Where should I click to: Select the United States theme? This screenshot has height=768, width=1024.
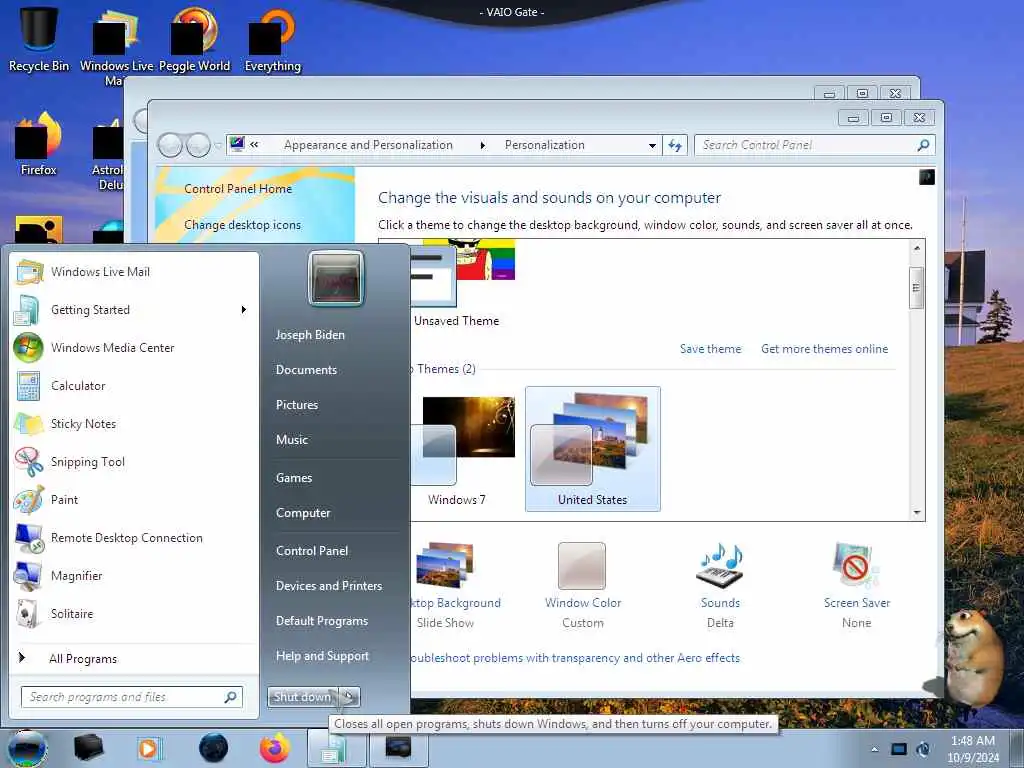(x=592, y=449)
